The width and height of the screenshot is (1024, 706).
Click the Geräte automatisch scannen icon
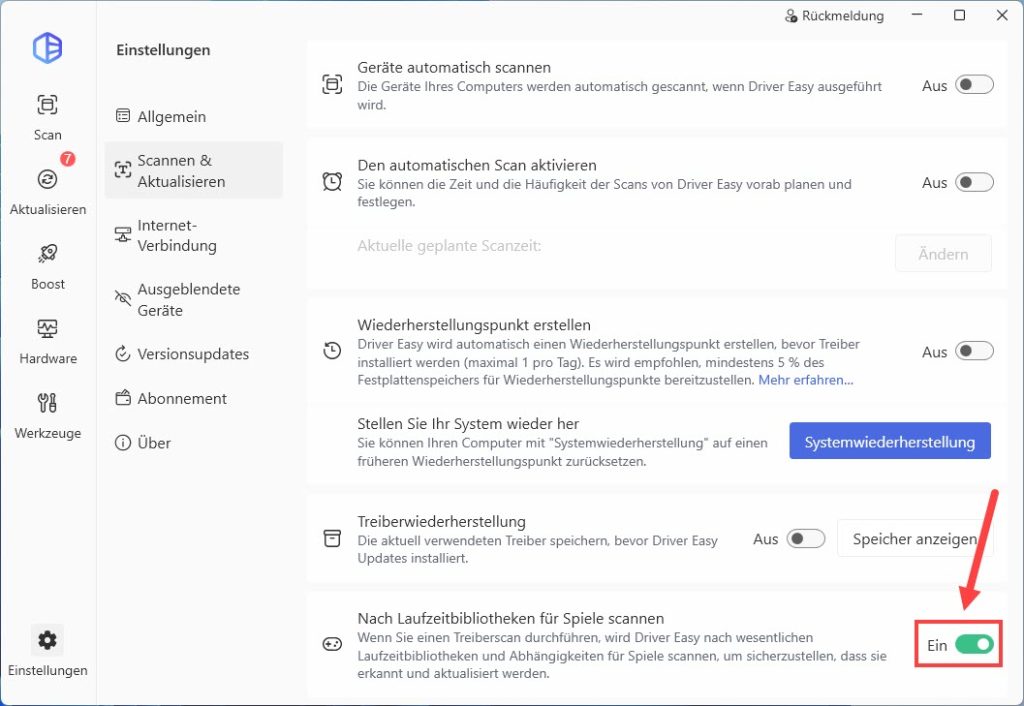(x=332, y=85)
